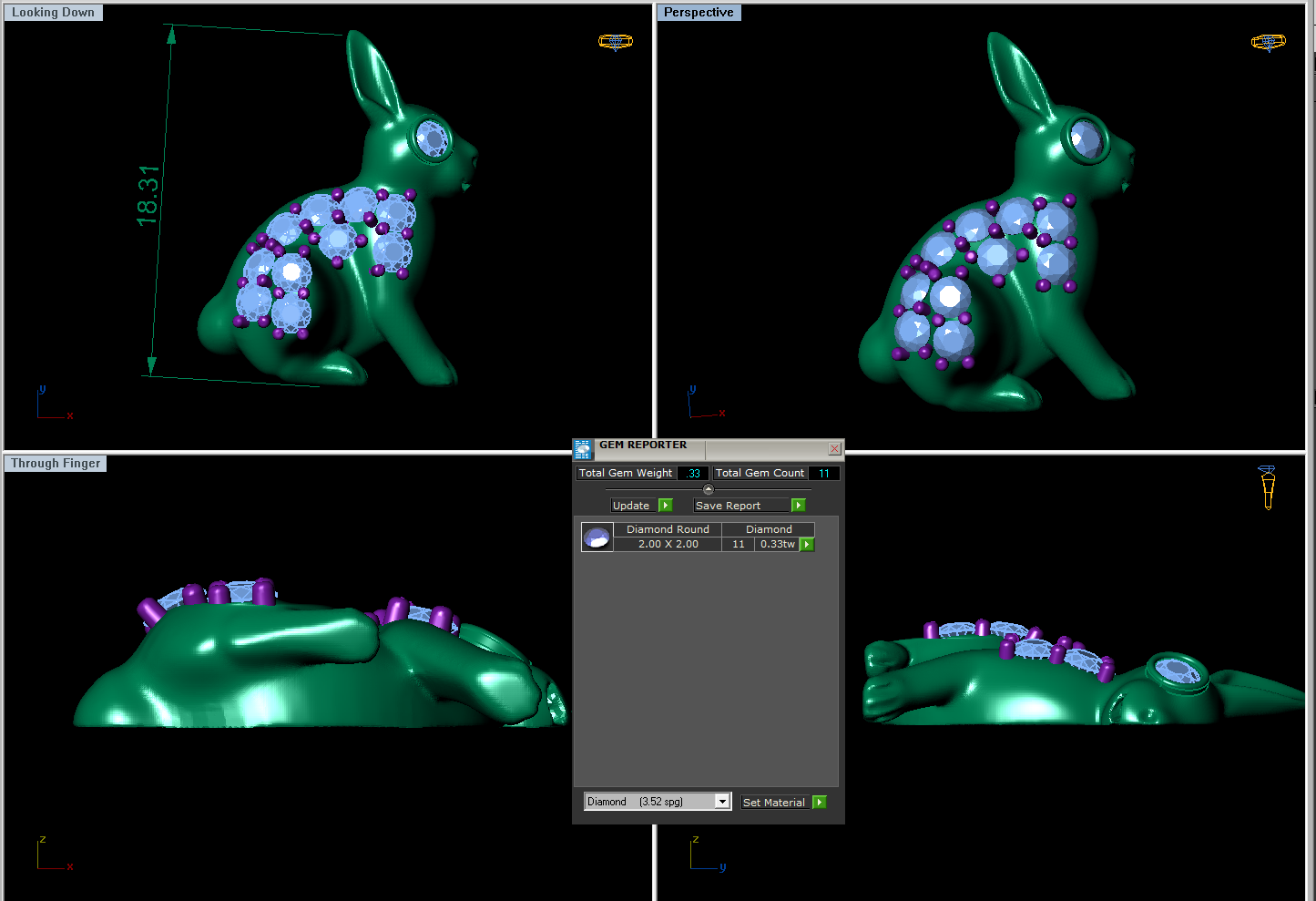Click the Total Gem Weight value field

(x=693, y=474)
